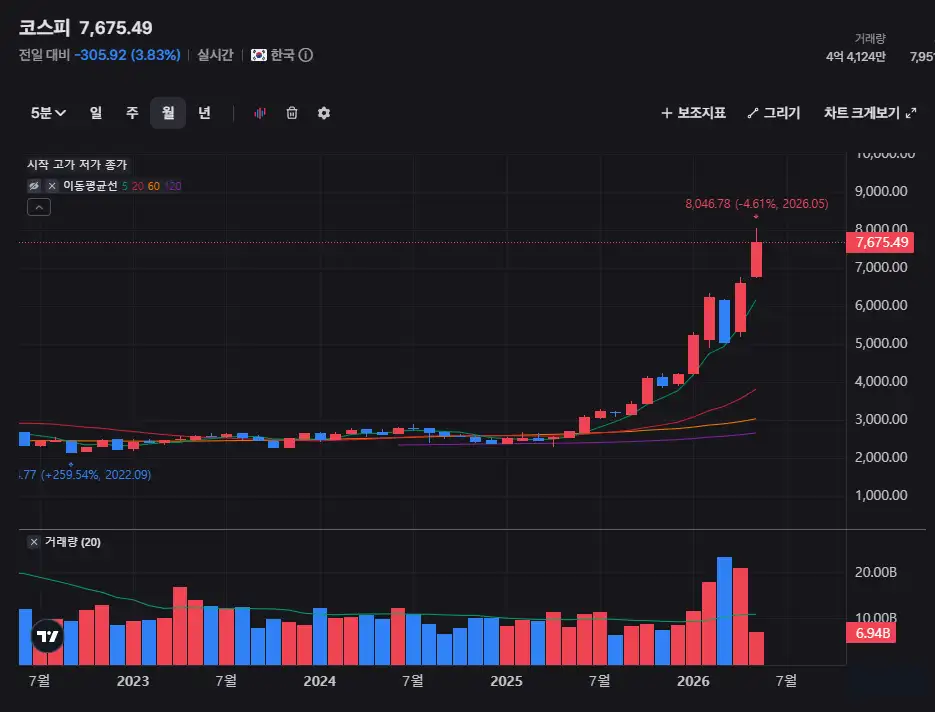Click the 5,000.00 price axis label
The height and width of the screenshot is (712, 935).
[x=881, y=343]
